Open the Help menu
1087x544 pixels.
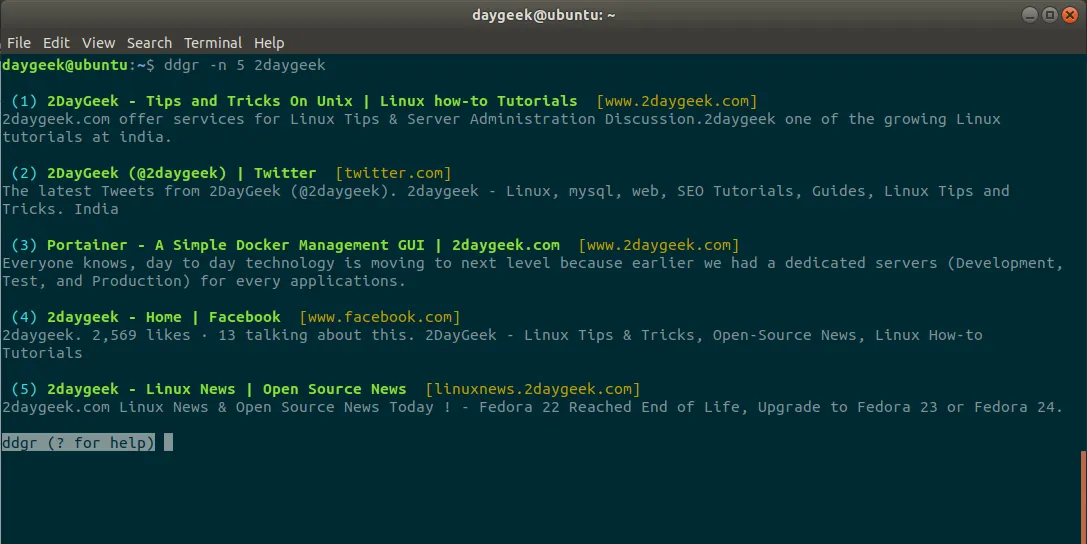click(x=269, y=43)
